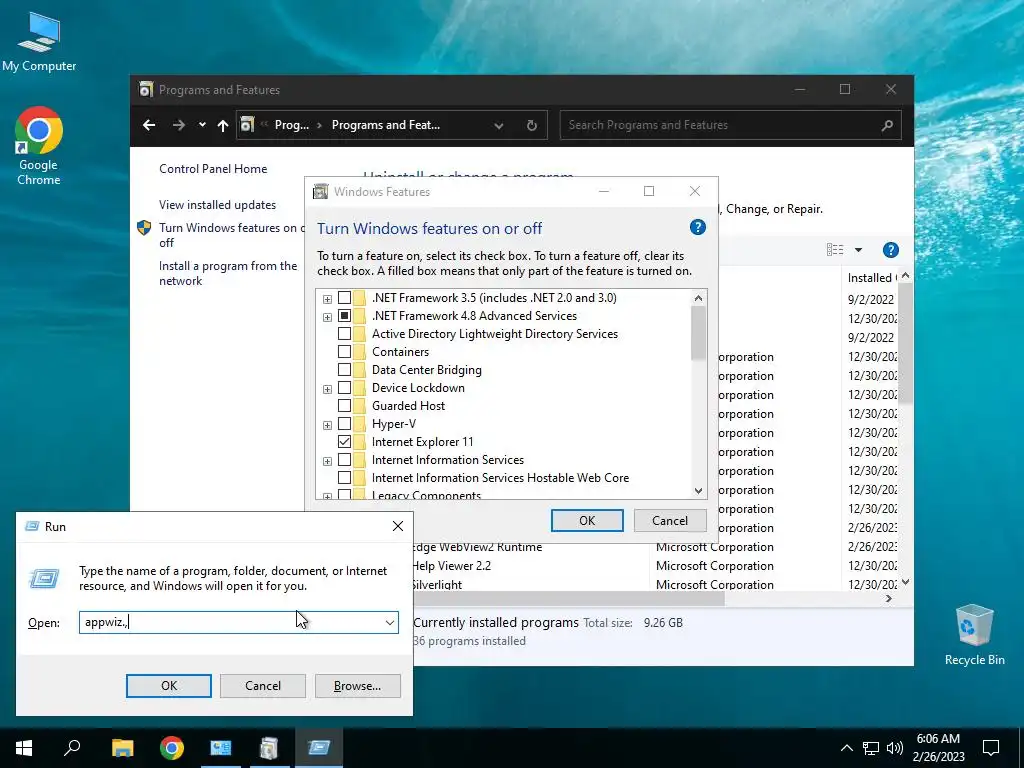Click the scroll down arrow in Windows Features list

coord(698,491)
